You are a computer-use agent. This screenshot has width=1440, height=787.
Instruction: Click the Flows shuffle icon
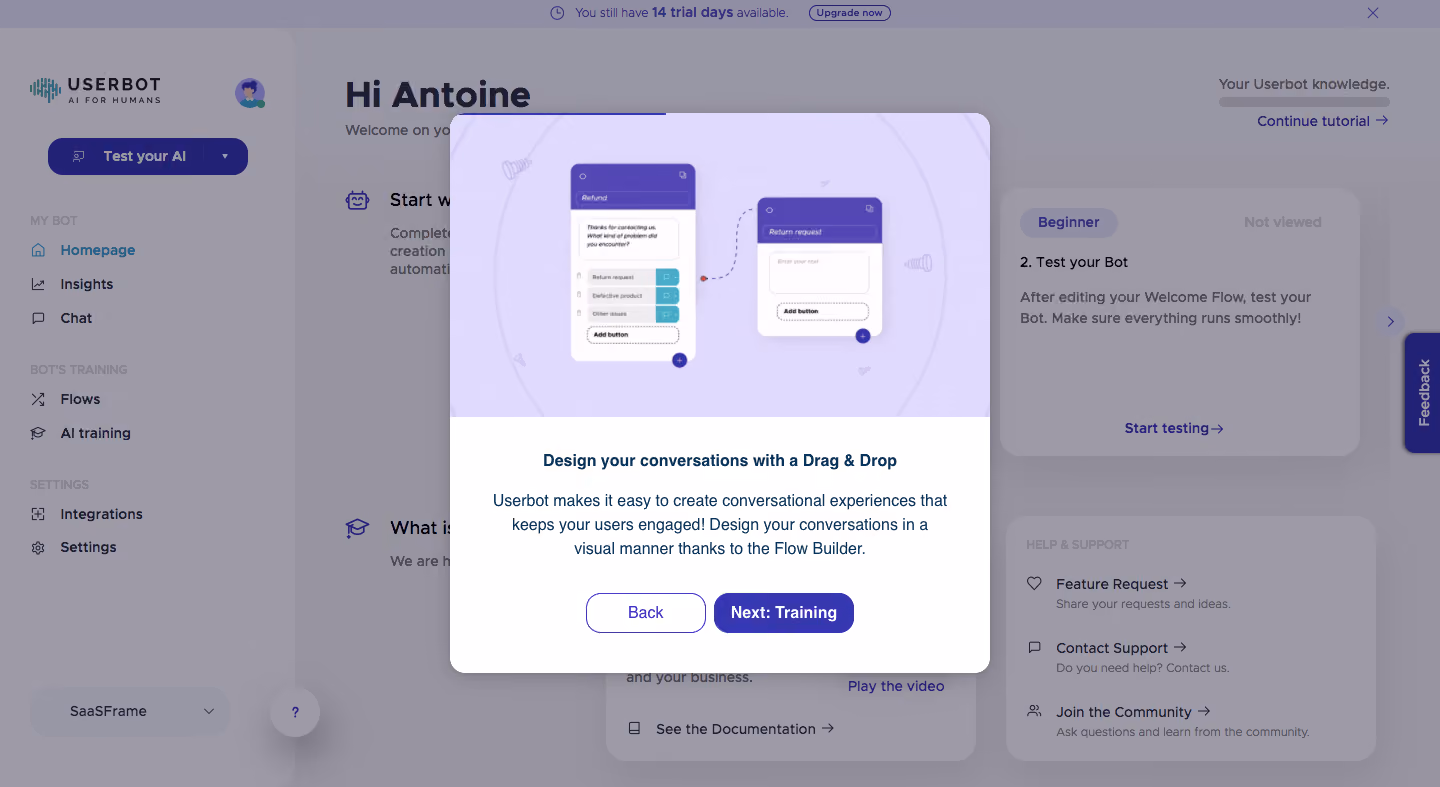pos(38,399)
